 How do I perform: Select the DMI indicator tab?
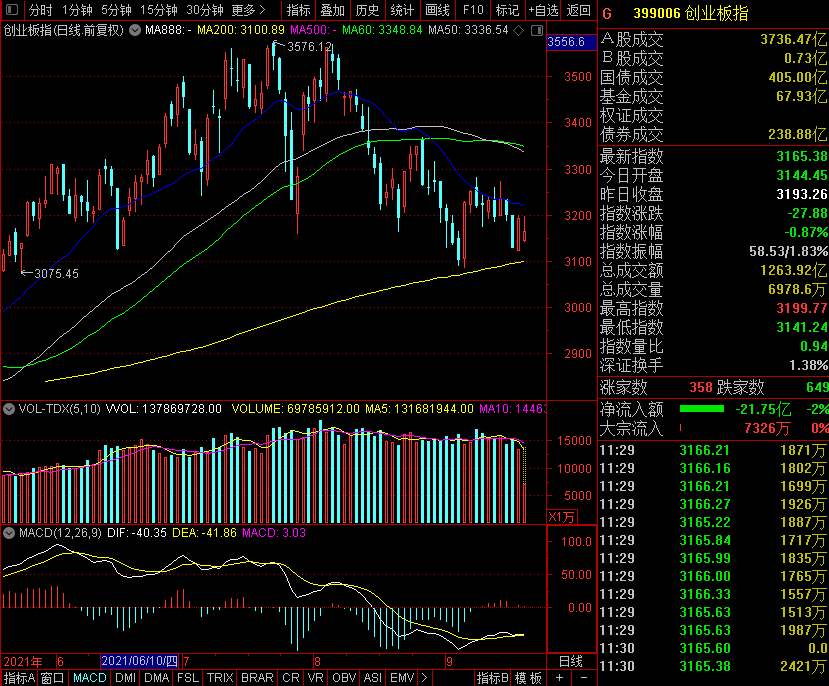125,678
